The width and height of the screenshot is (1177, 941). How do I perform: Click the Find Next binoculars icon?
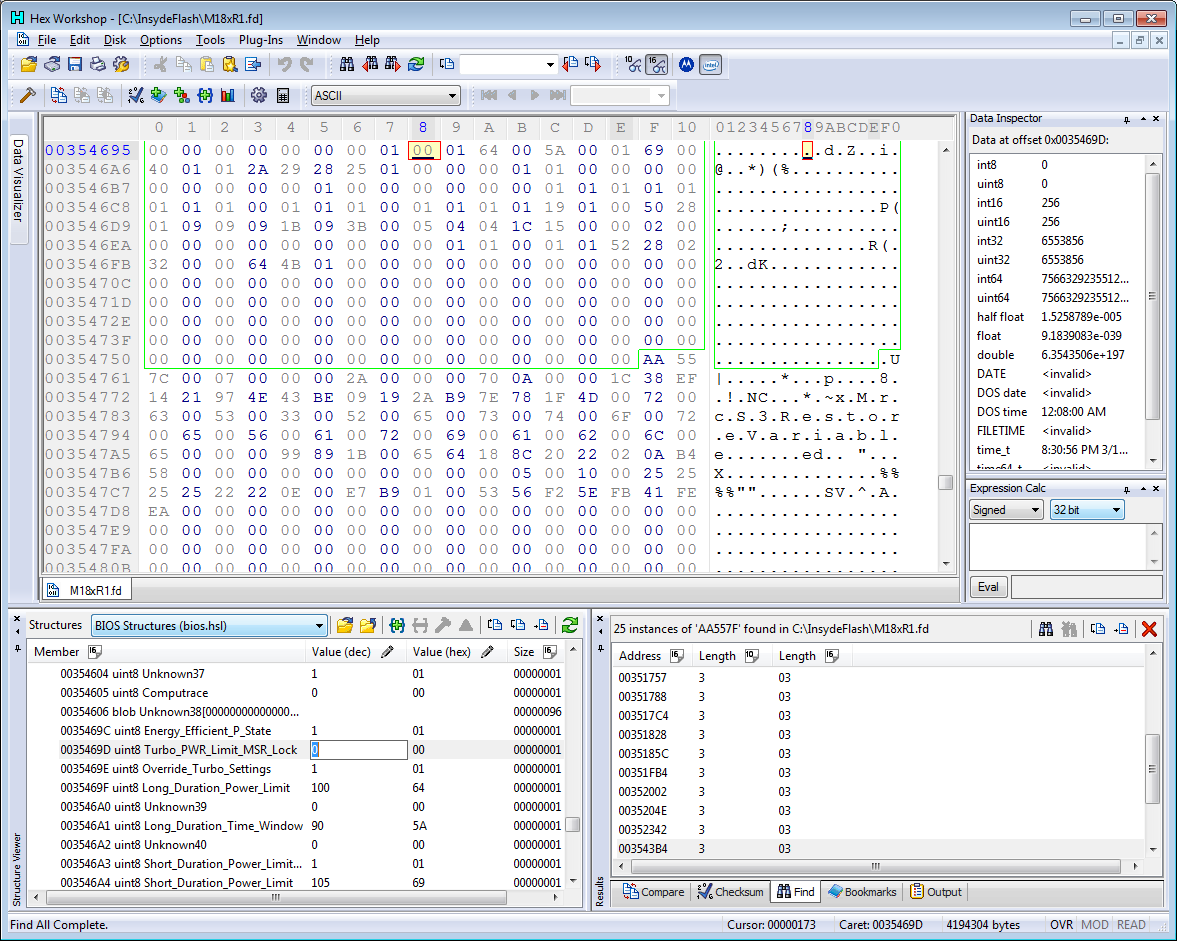[x=393, y=65]
